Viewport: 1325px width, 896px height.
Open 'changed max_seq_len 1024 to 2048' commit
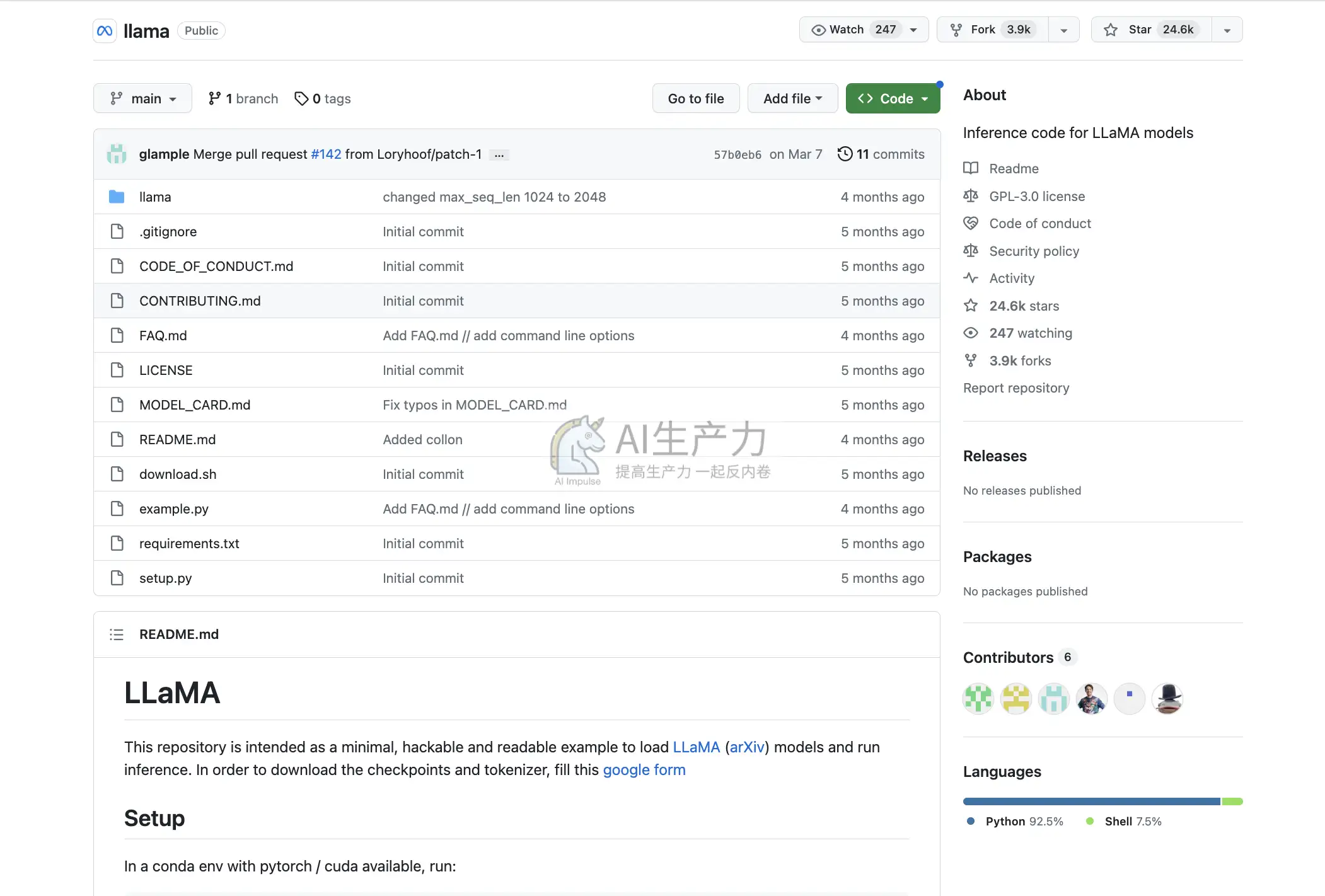coord(494,197)
